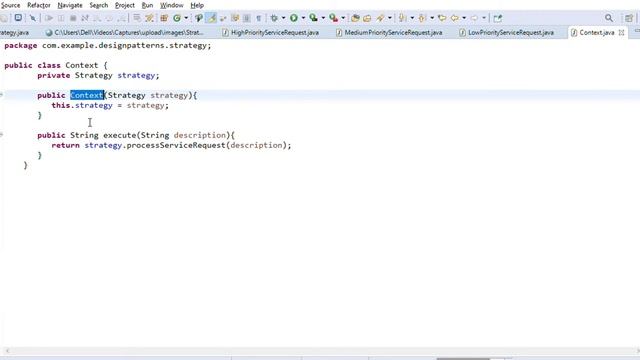Image resolution: width=640 pixels, height=360 pixels.
Task: Click the External Tools run icon
Action: tap(333, 18)
